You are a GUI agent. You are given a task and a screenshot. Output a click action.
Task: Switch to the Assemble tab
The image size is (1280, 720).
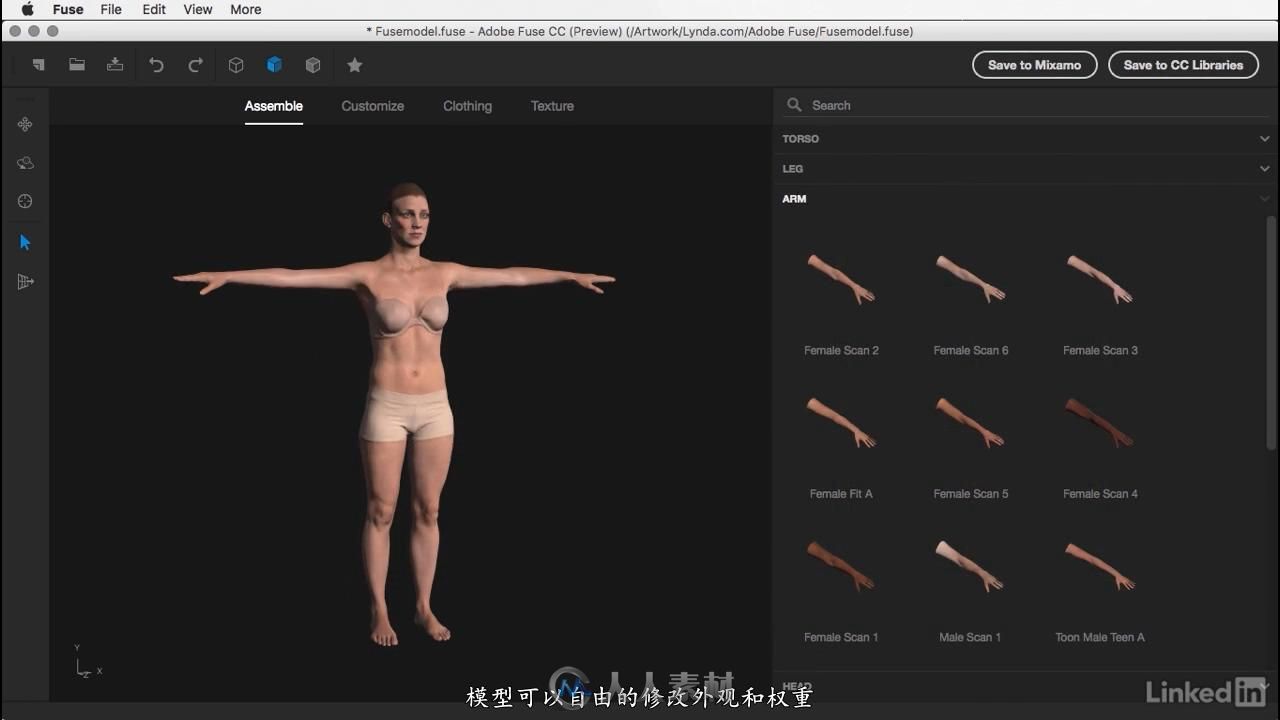[x=274, y=106]
